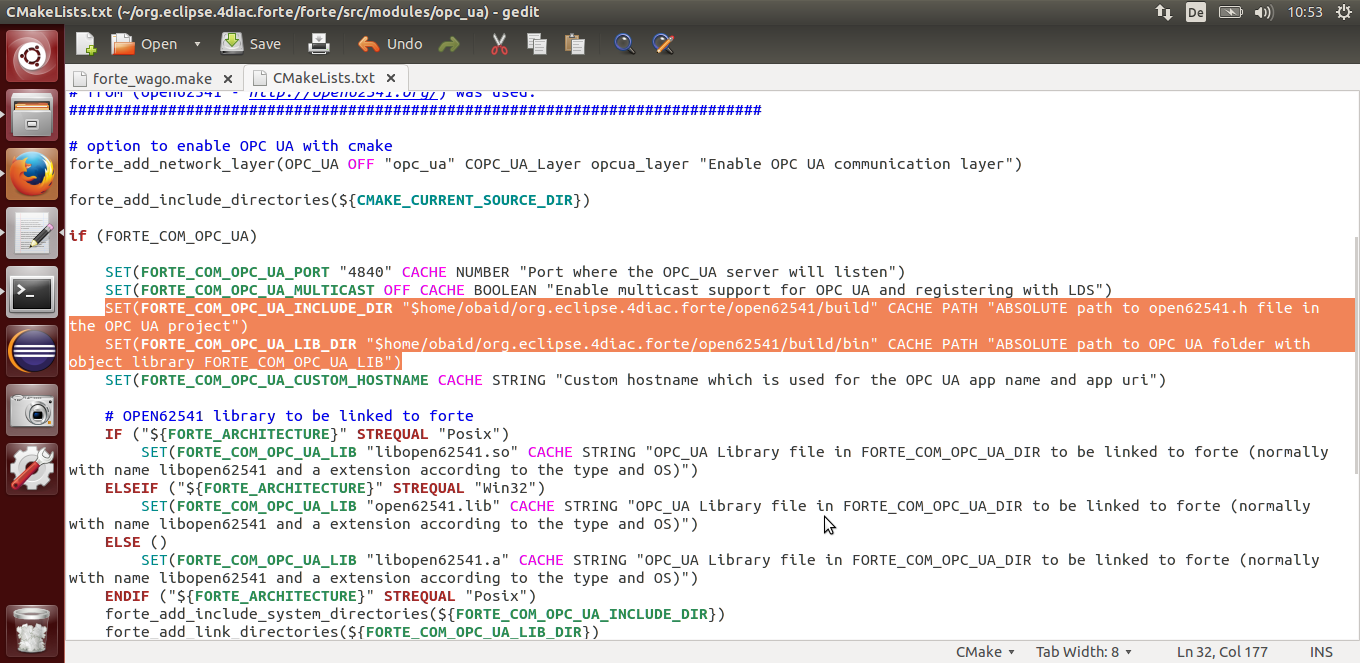Open System Settings from launcher
Viewport: 1360px width, 663px height.
[33, 469]
